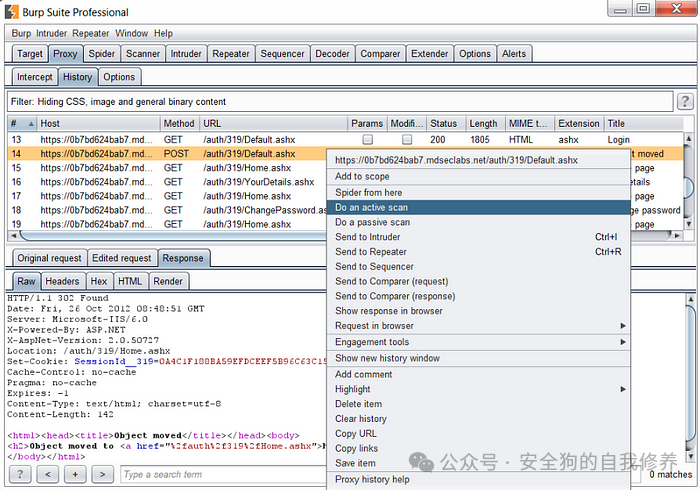Choose Do an active scan
Screen dimensions: 700x490
tap(478, 208)
